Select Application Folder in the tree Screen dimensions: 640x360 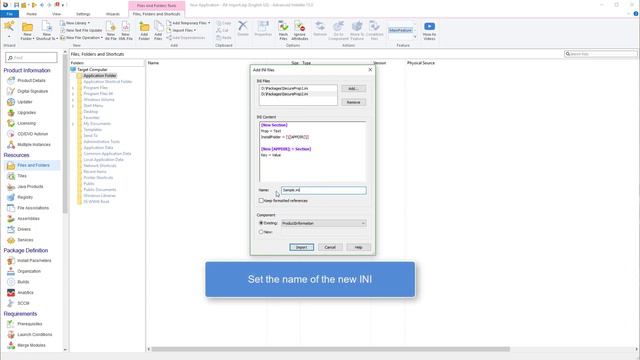(100, 76)
